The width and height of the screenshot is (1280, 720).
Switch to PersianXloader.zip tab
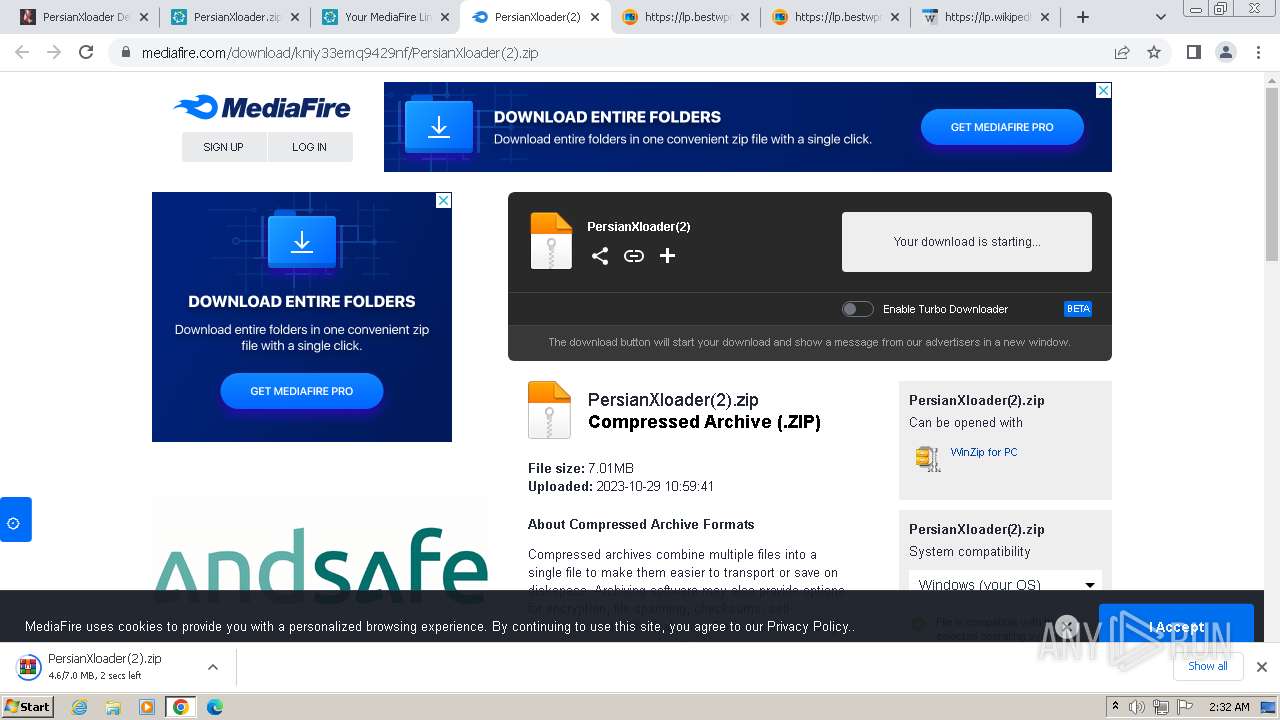click(x=236, y=17)
